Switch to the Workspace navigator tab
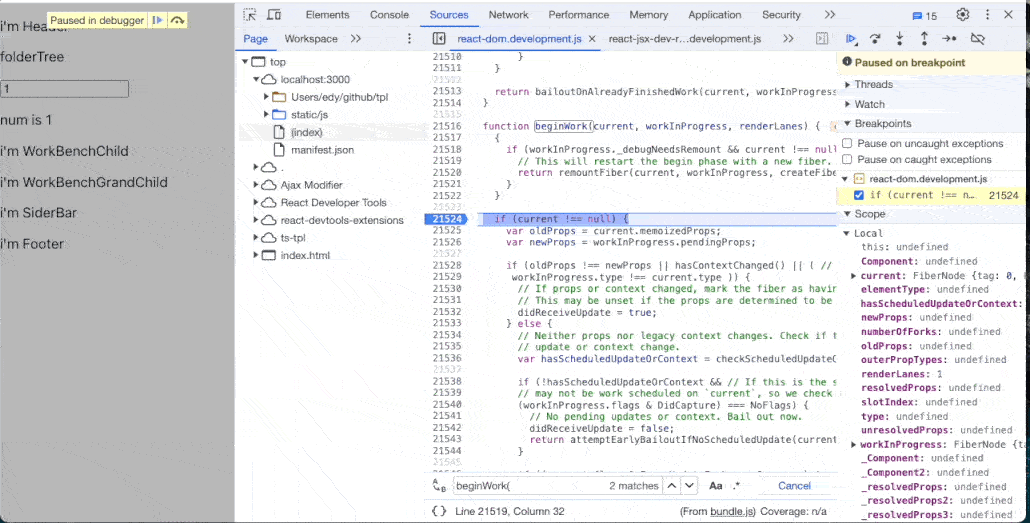The height and width of the screenshot is (523, 1030). point(311,39)
